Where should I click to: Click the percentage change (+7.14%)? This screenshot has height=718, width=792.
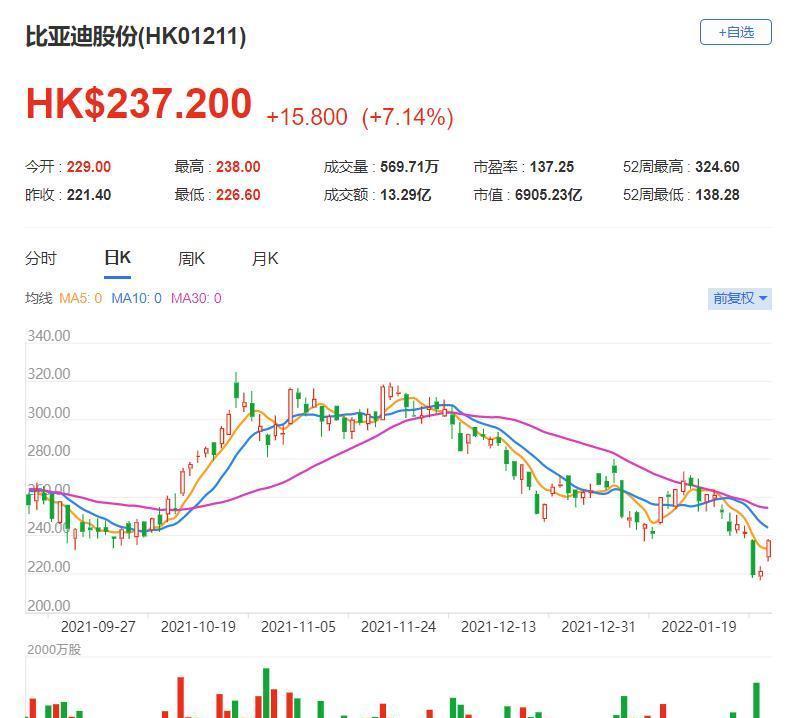click(x=408, y=117)
